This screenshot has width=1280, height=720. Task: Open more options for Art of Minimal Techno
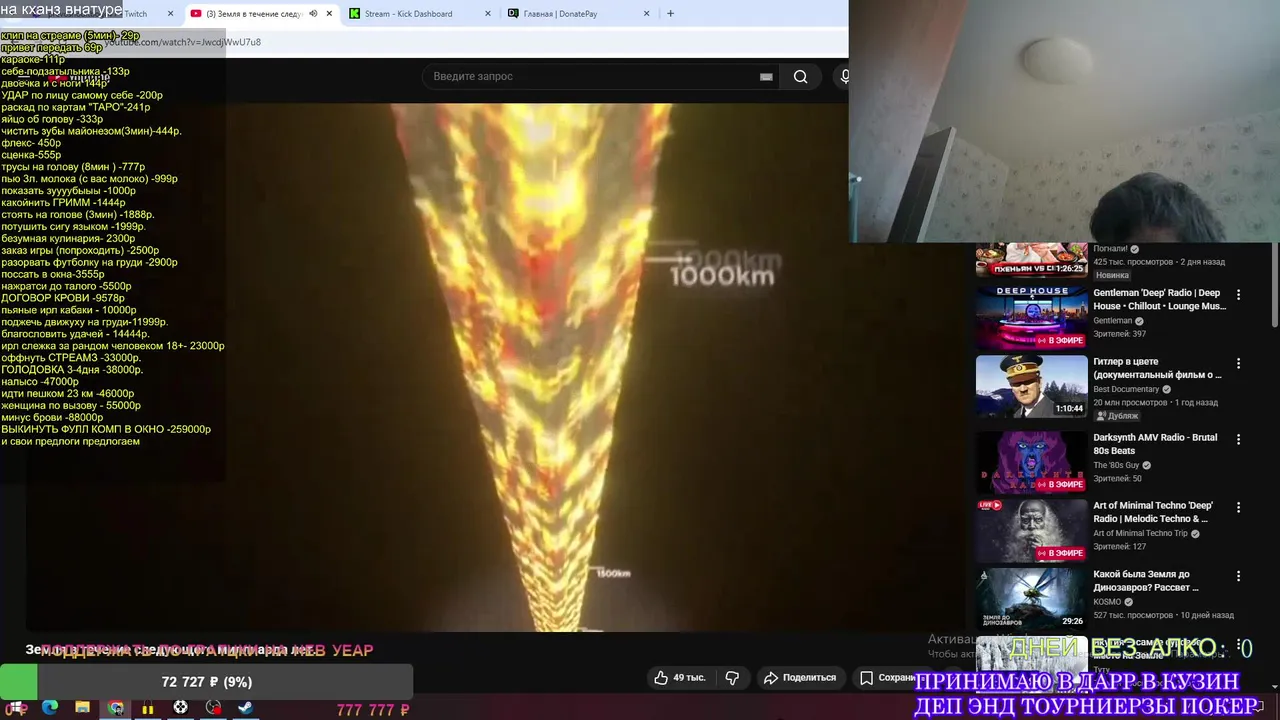1238,507
